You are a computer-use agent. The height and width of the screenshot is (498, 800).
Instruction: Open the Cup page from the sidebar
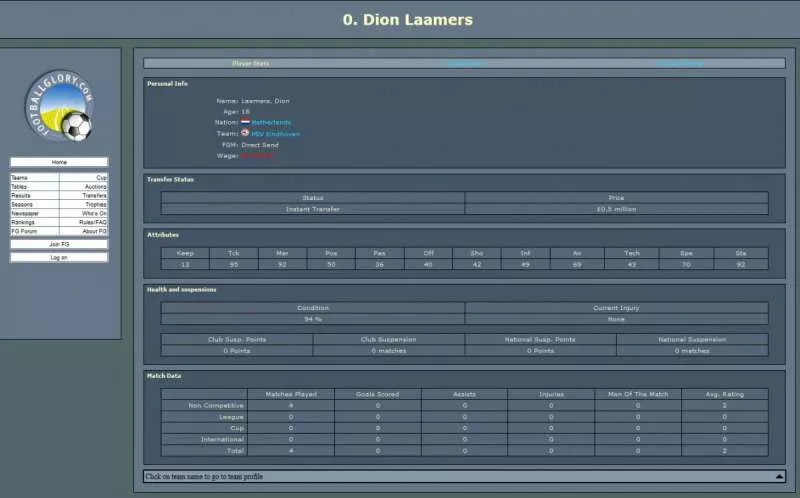[x=101, y=177]
